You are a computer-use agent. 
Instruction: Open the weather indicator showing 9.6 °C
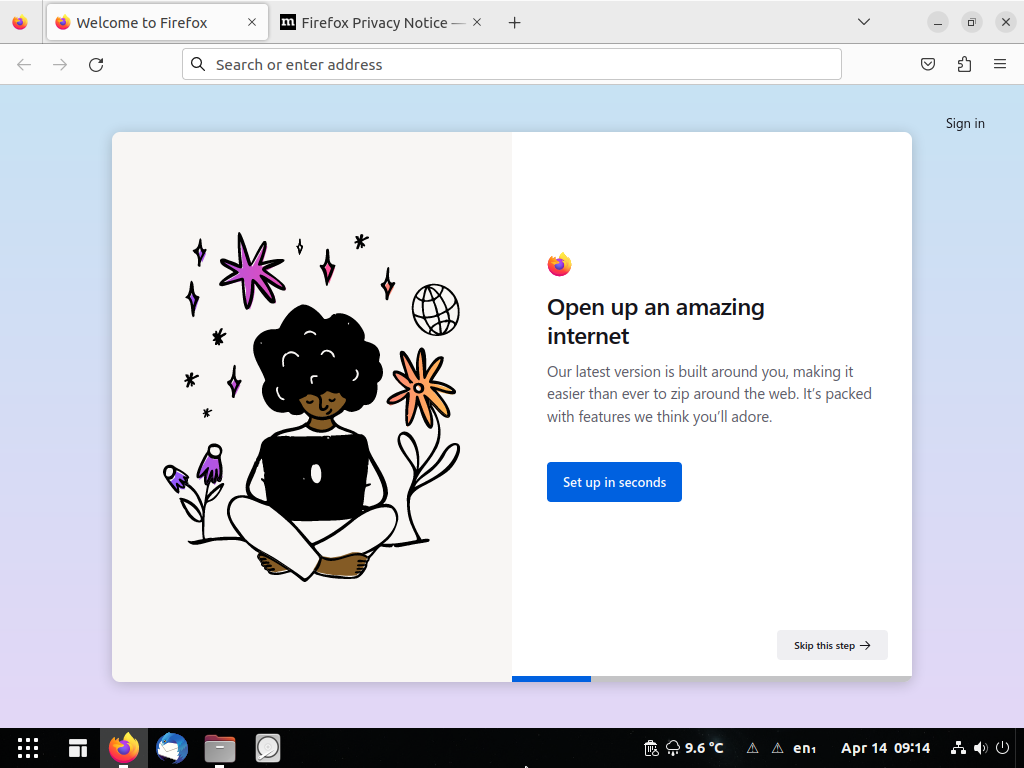[x=695, y=748]
